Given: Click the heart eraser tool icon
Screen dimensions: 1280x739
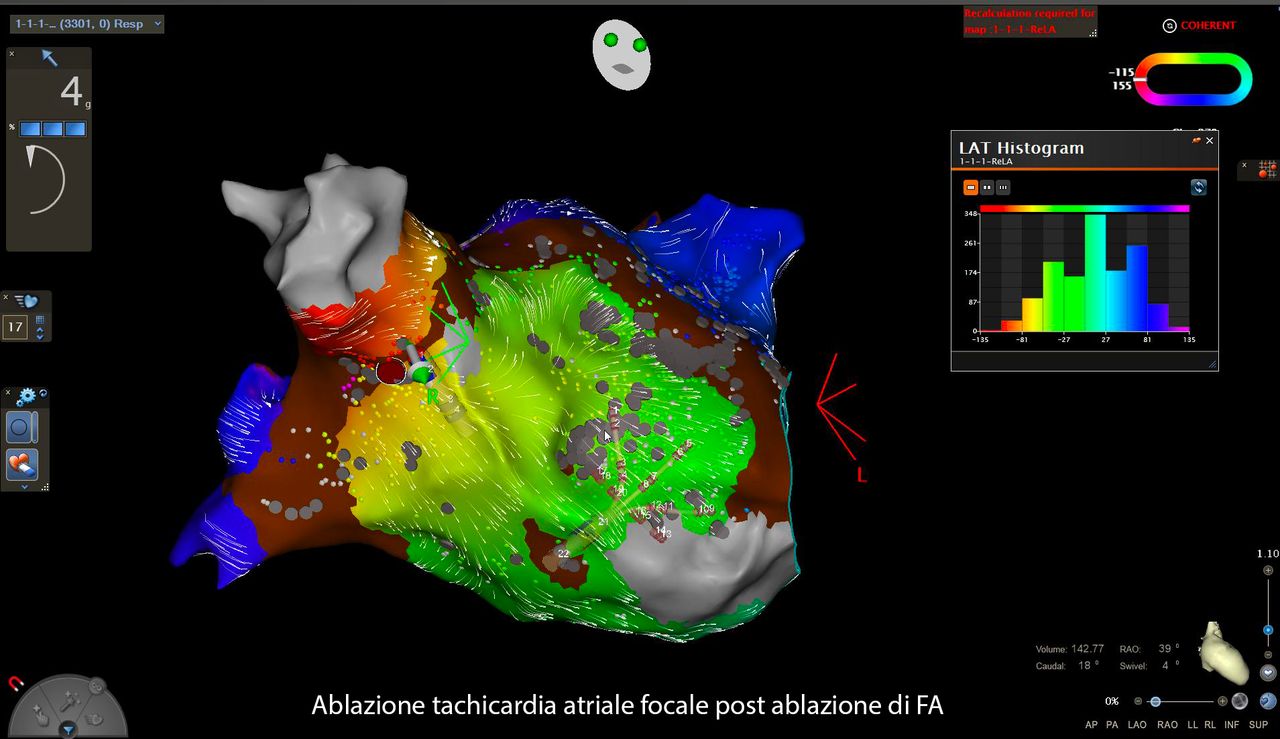Looking at the screenshot, I should 22,464.
